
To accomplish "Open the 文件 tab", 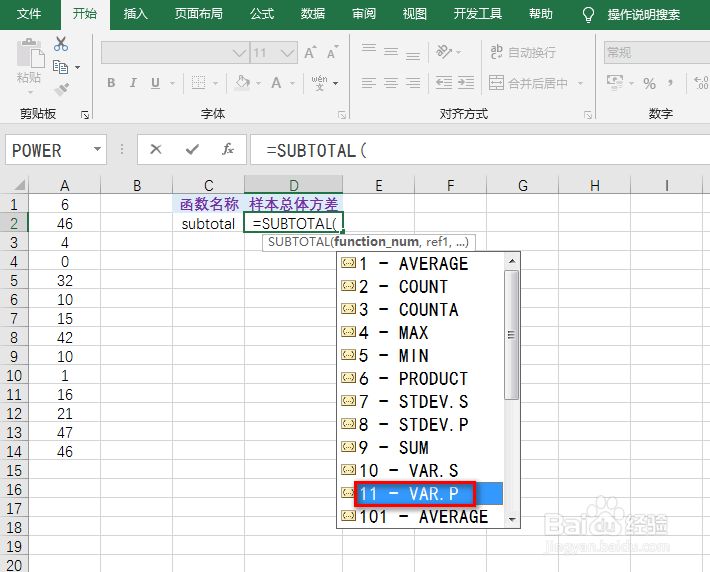I will [29, 14].
